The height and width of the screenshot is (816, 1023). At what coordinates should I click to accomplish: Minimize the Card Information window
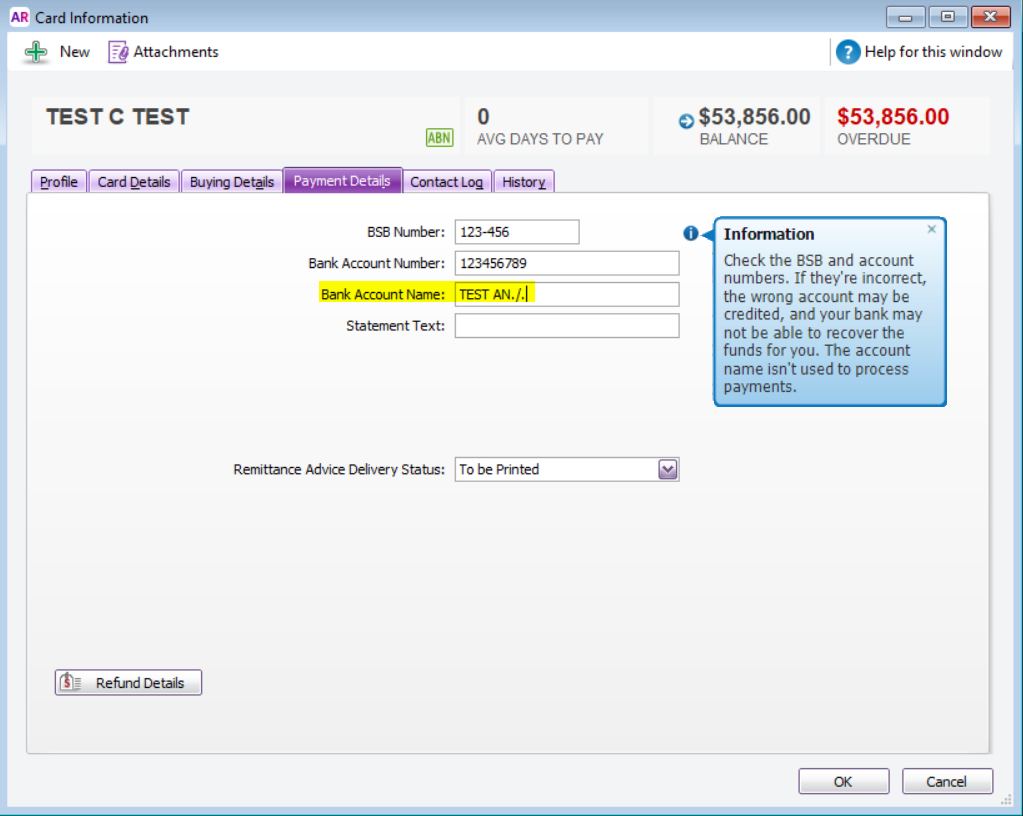pyautogui.click(x=906, y=17)
